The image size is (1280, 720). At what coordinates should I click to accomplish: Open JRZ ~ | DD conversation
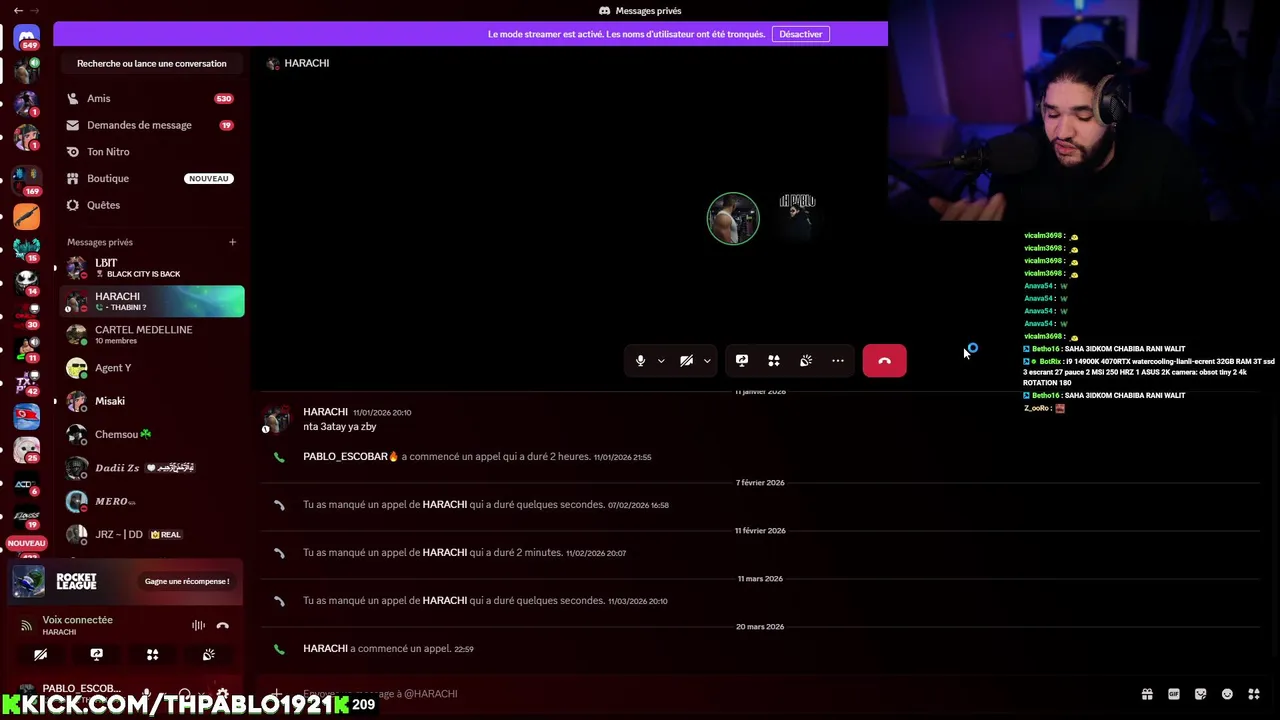tap(152, 534)
